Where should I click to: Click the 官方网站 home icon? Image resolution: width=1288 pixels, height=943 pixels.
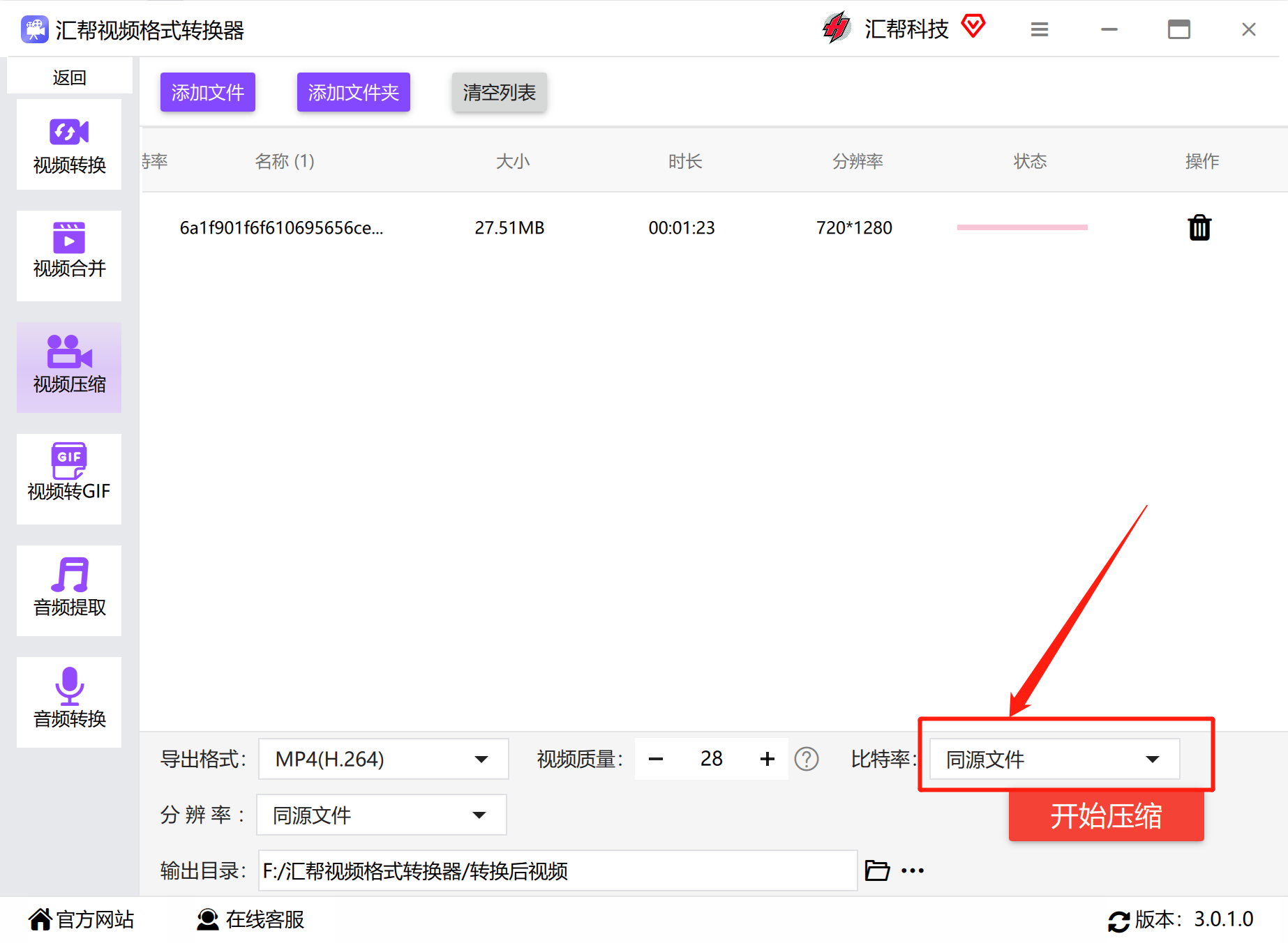(40, 919)
